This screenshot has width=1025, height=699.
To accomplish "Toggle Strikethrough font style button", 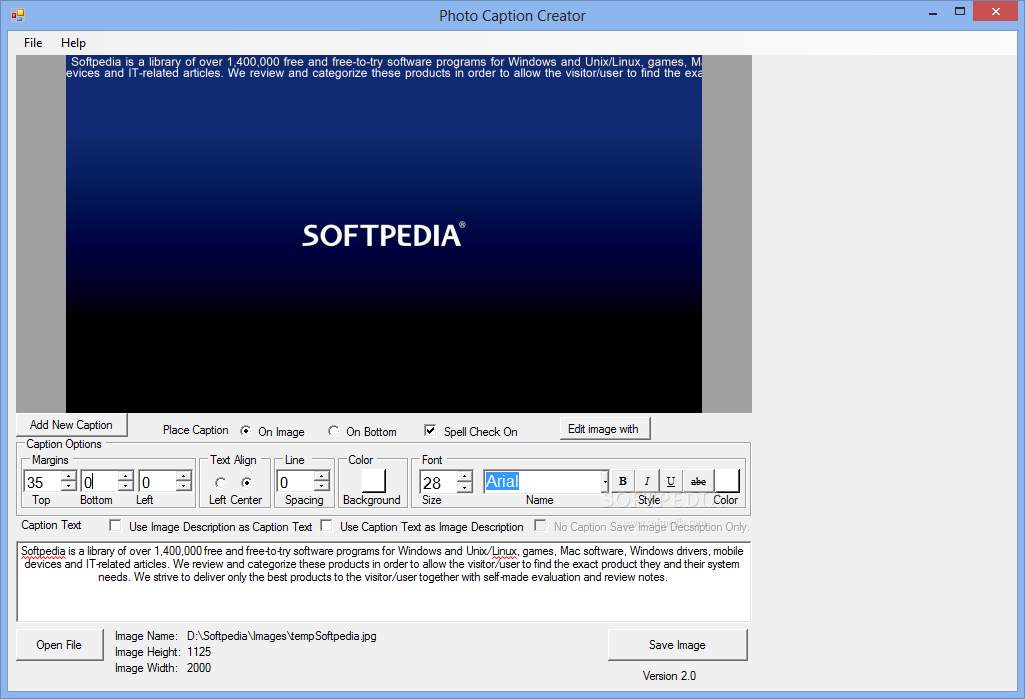I will point(698,481).
